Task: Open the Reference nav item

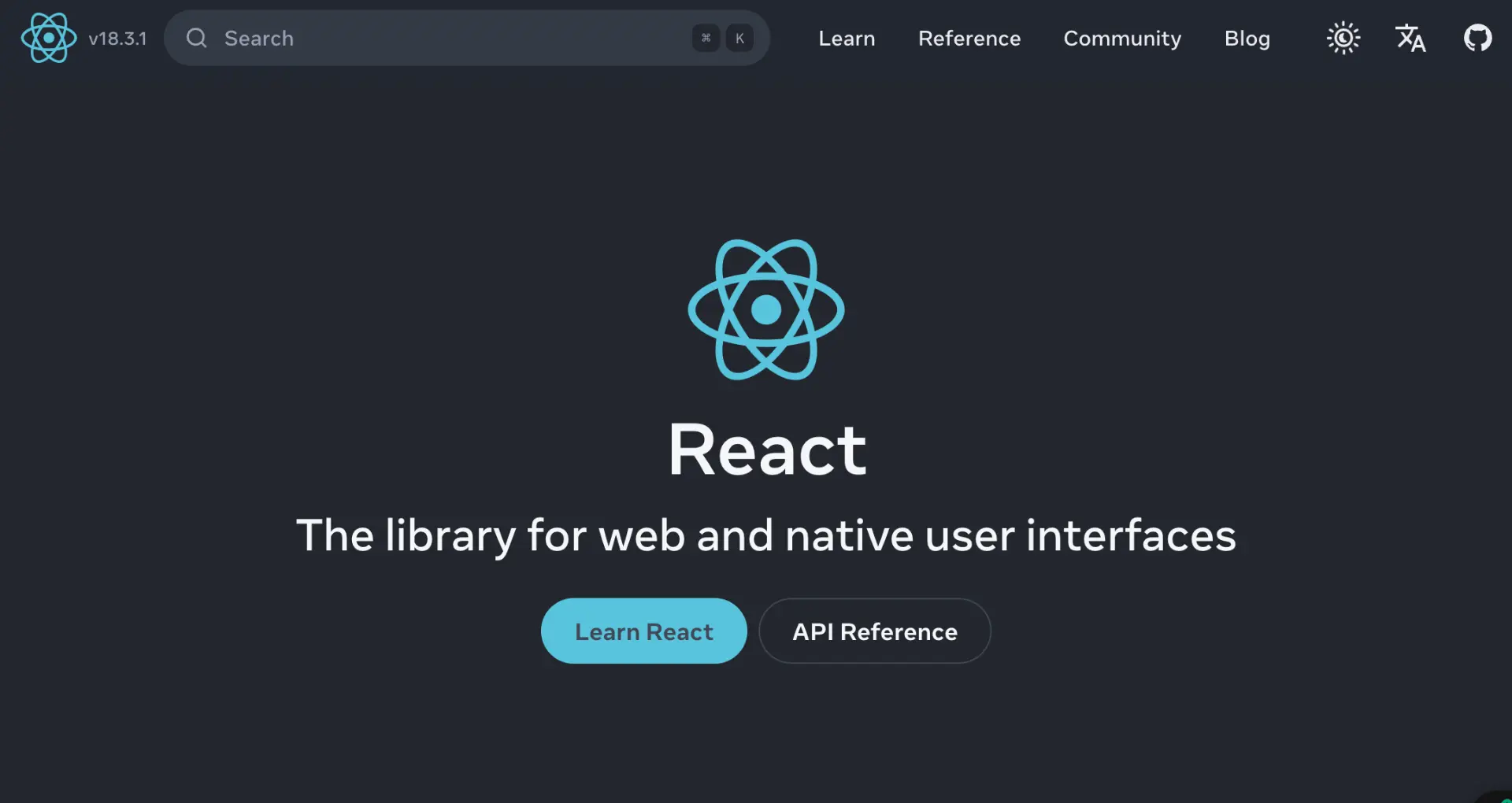Action: (x=969, y=38)
